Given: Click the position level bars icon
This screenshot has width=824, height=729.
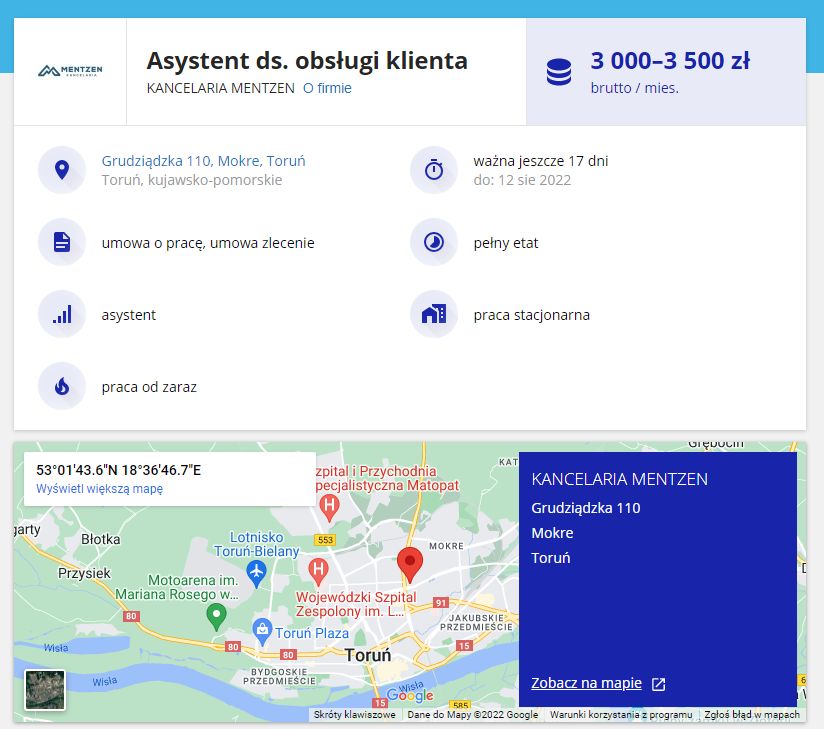Looking at the screenshot, I should pos(62,314).
